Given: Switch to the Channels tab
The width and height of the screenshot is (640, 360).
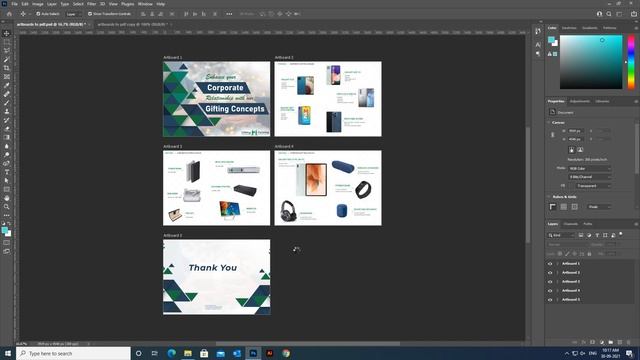Looking at the screenshot, I should click(571, 224).
